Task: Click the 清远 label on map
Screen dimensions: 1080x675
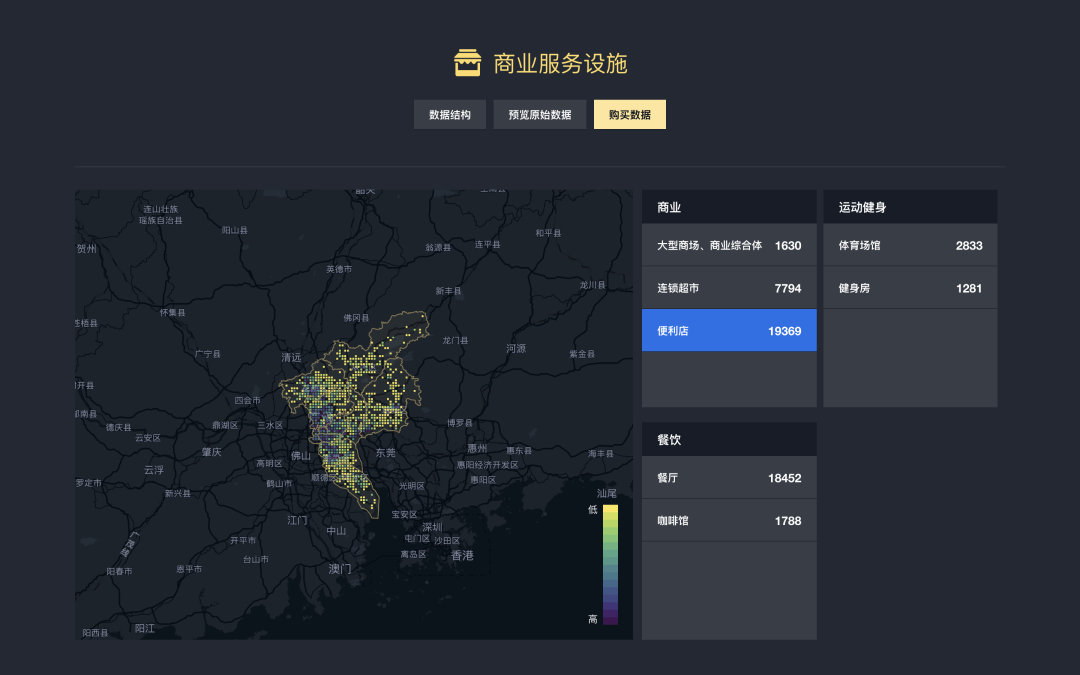Action: [x=291, y=357]
